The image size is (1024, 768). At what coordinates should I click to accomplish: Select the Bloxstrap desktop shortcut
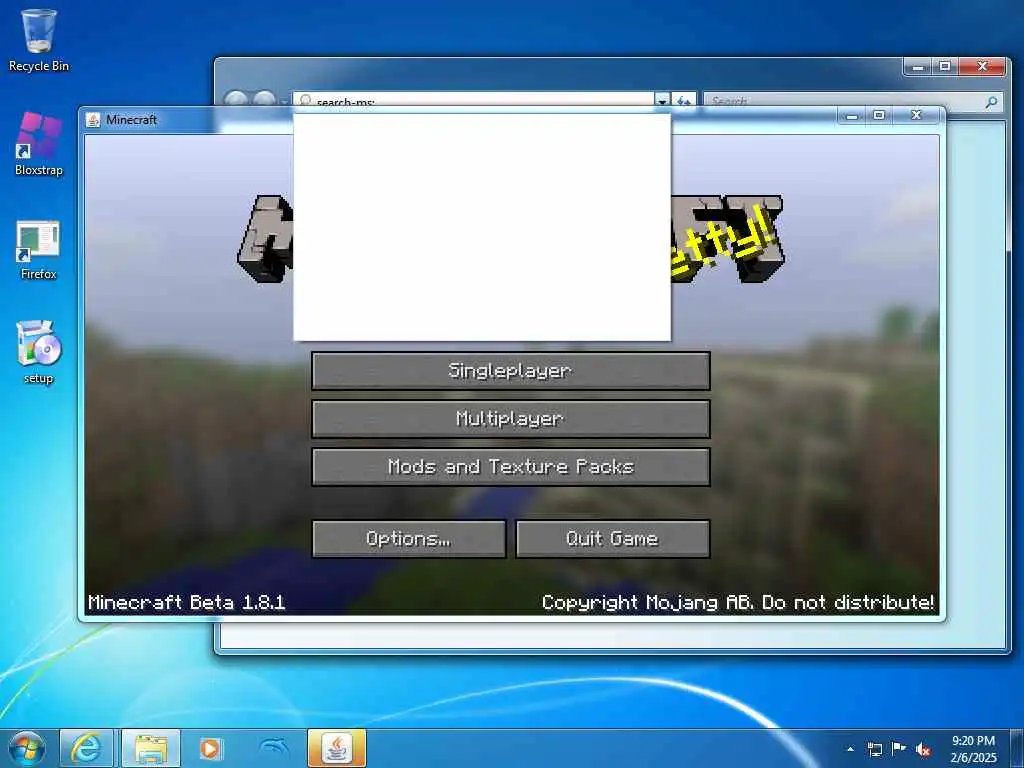(39, 144)
